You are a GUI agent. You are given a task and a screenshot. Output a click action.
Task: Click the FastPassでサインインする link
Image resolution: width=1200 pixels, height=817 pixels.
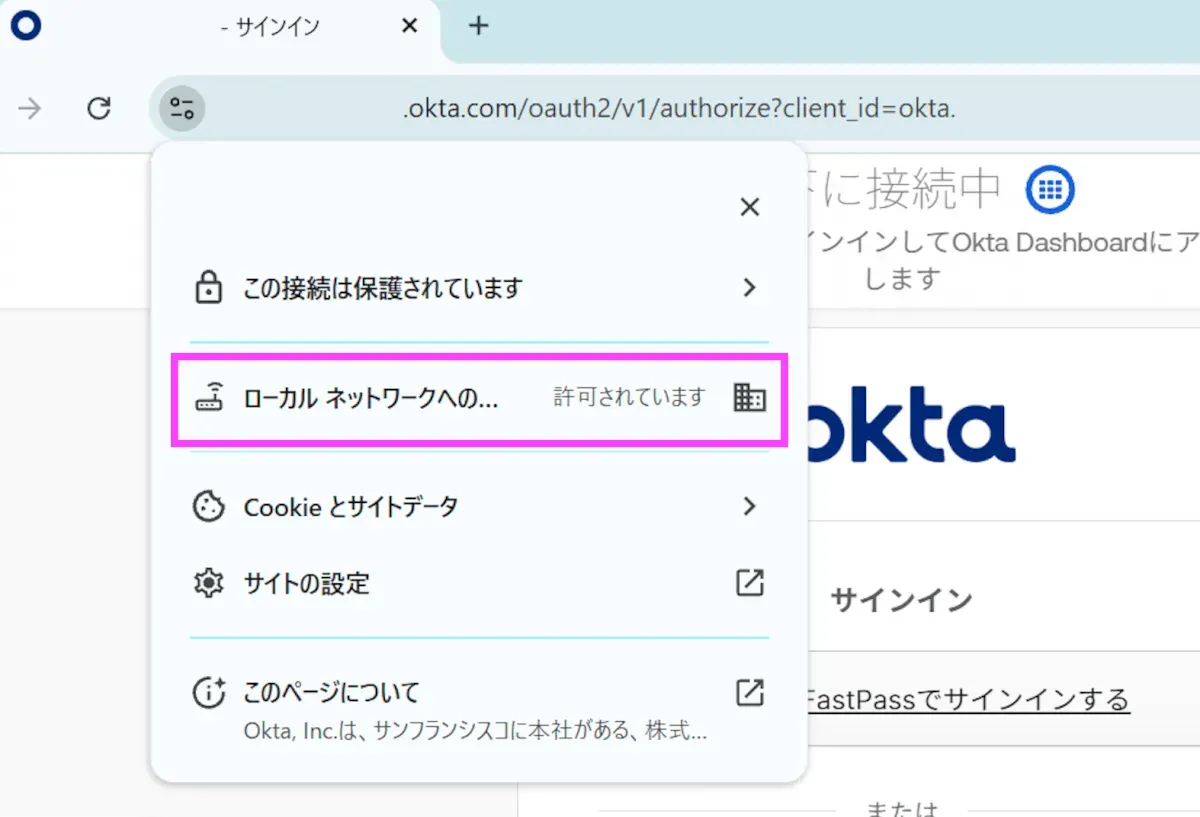[966, 698]
